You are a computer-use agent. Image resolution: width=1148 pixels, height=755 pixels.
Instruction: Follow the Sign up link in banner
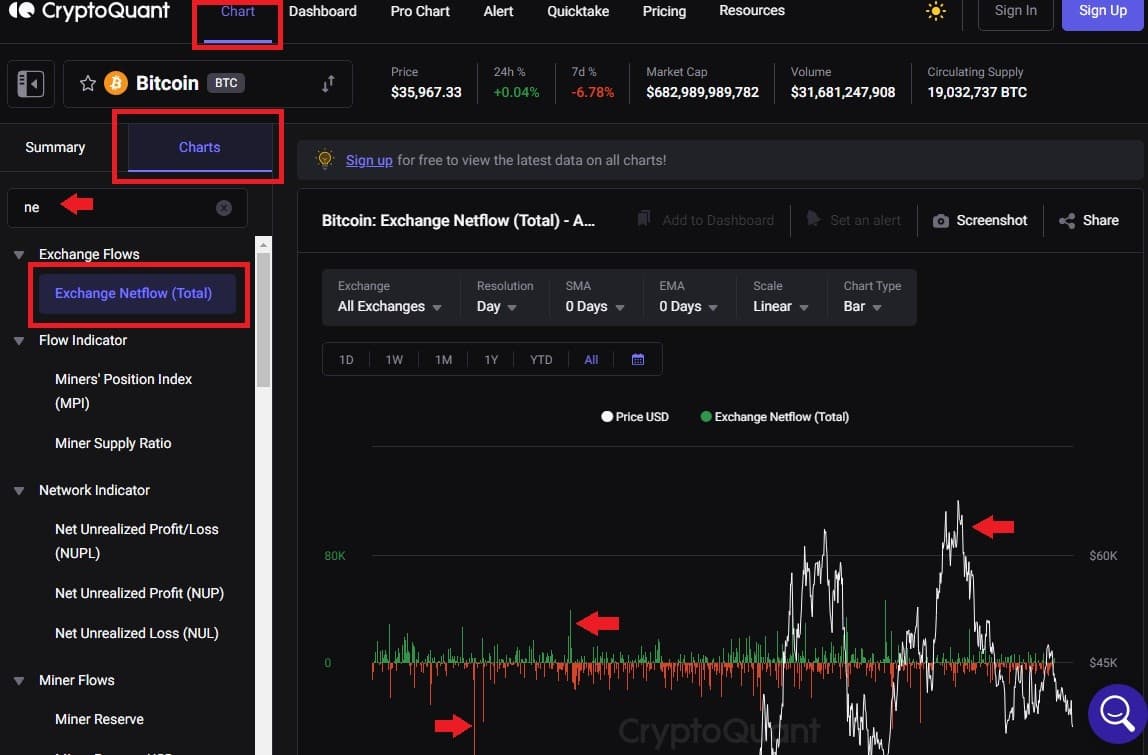[369, 160]
